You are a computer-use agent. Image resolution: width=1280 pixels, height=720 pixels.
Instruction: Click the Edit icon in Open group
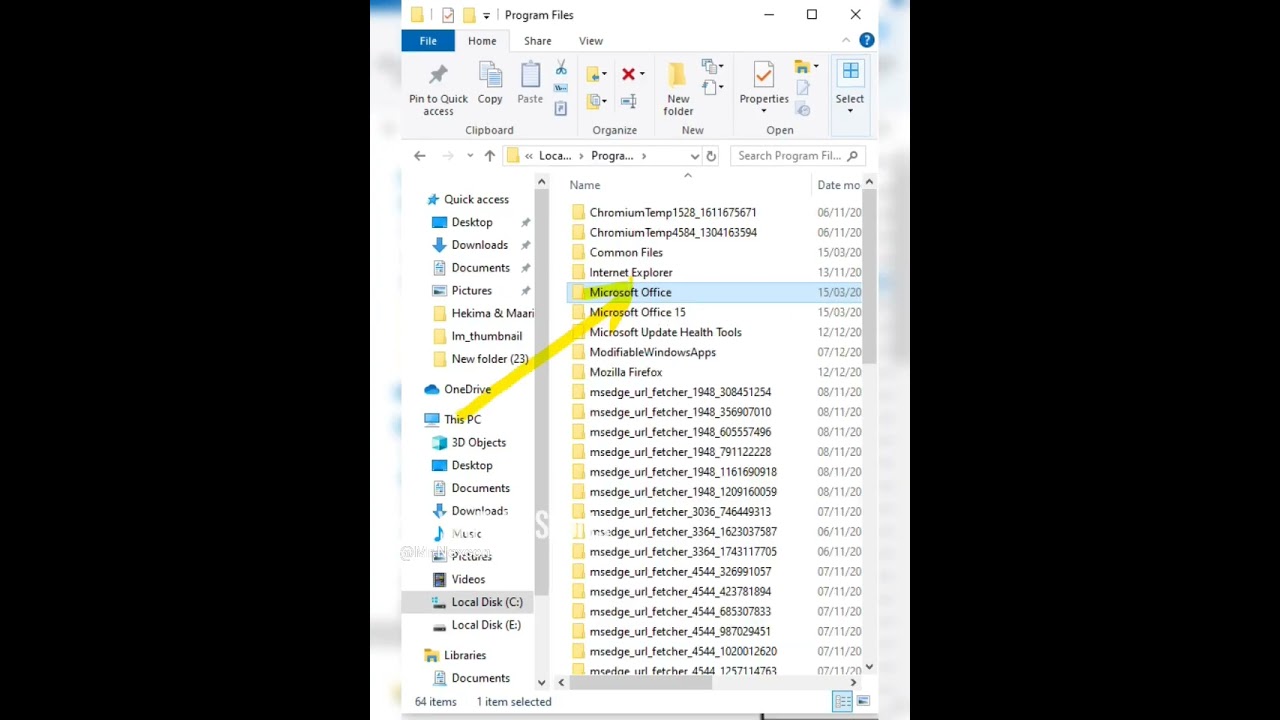pyautogui.click(x=802, y=88)
